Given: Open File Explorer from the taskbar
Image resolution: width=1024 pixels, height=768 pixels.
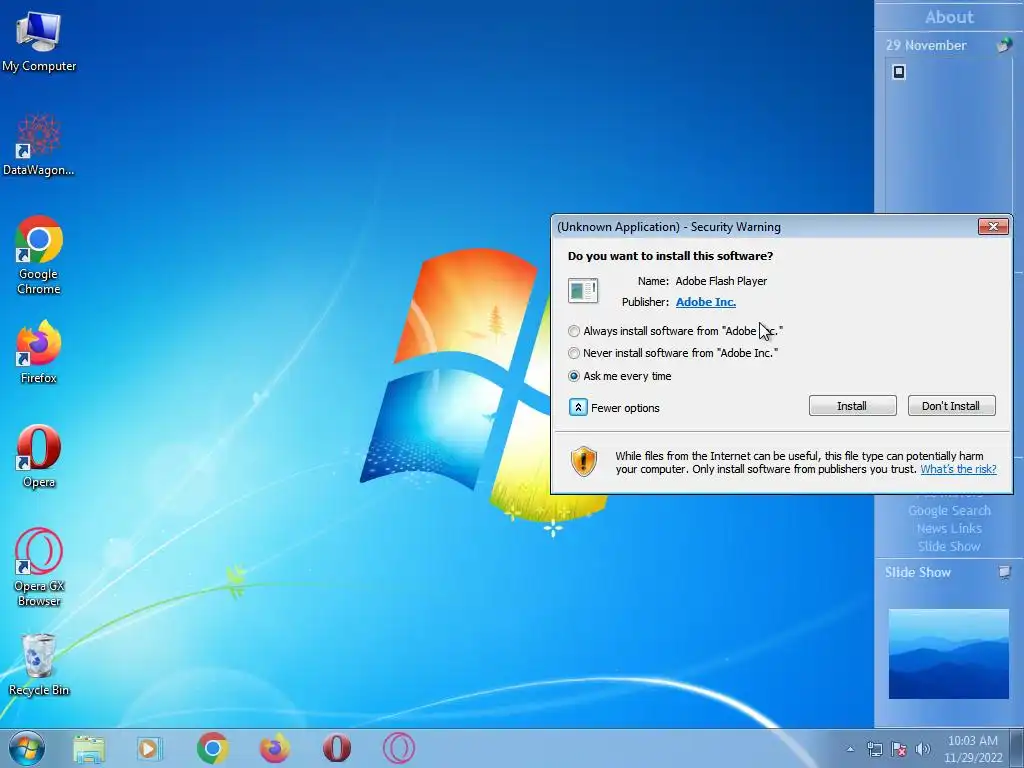Looking at the screenshot, I should tap(89, 748).
